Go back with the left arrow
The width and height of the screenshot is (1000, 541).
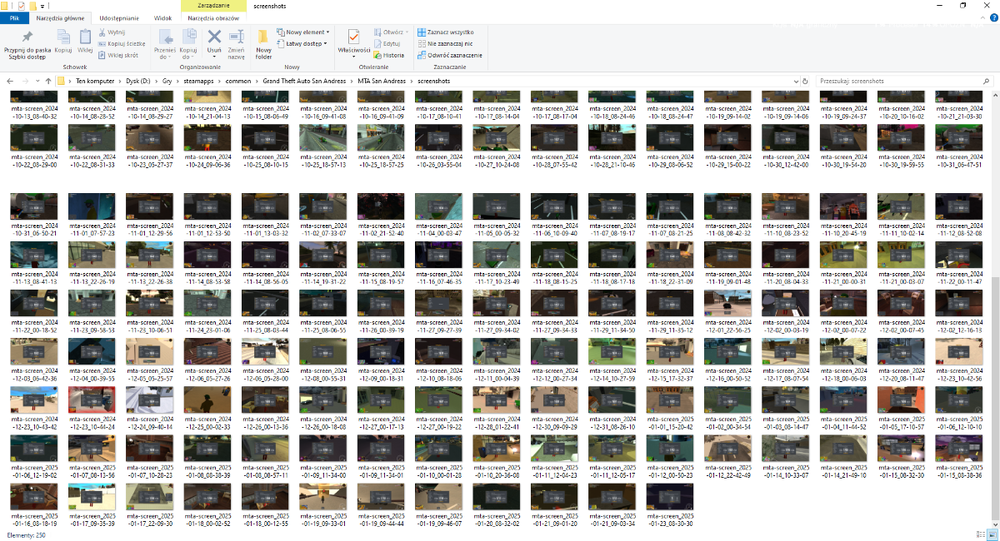coord(10,81)
